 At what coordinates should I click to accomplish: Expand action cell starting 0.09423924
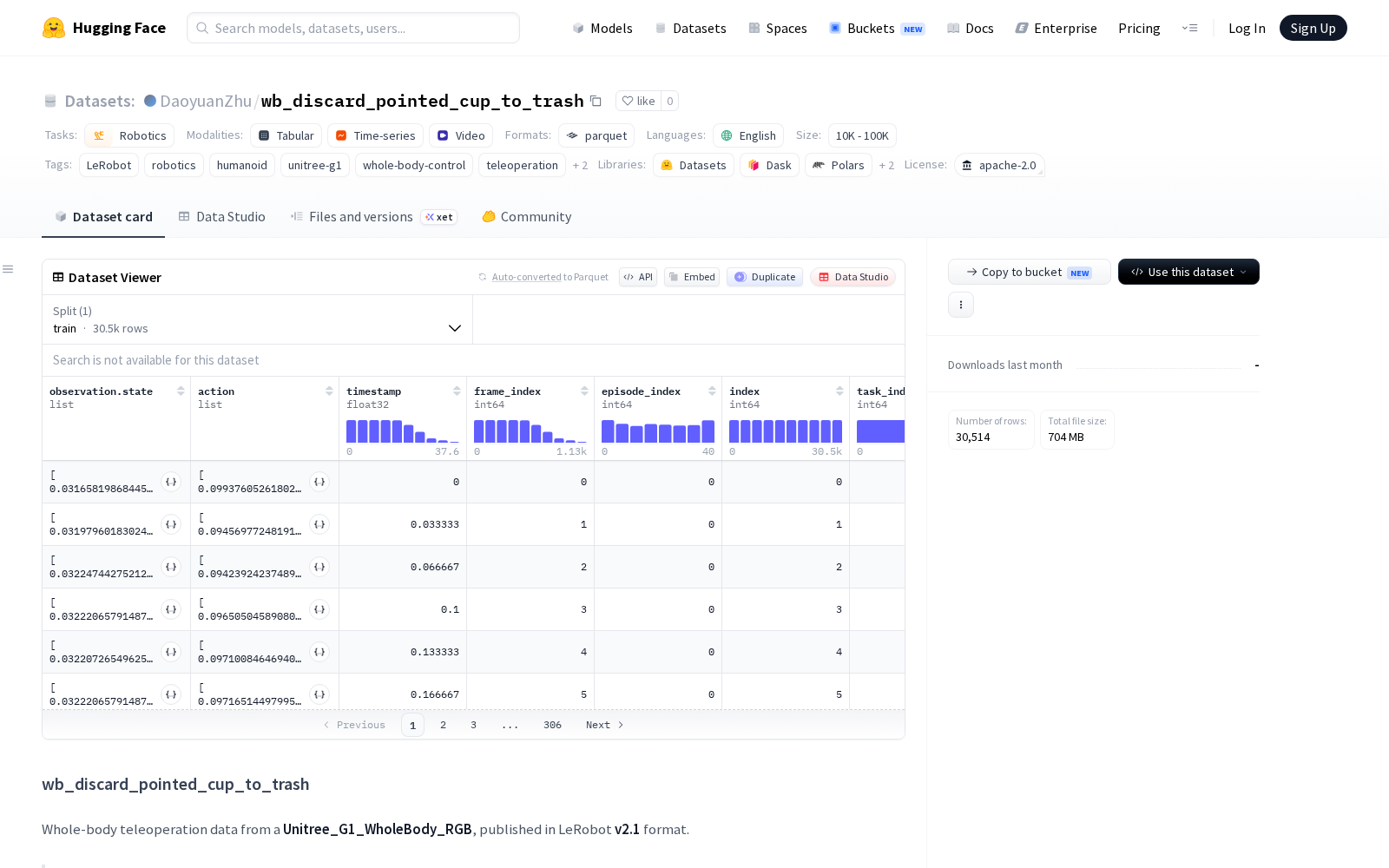[319, 567]
